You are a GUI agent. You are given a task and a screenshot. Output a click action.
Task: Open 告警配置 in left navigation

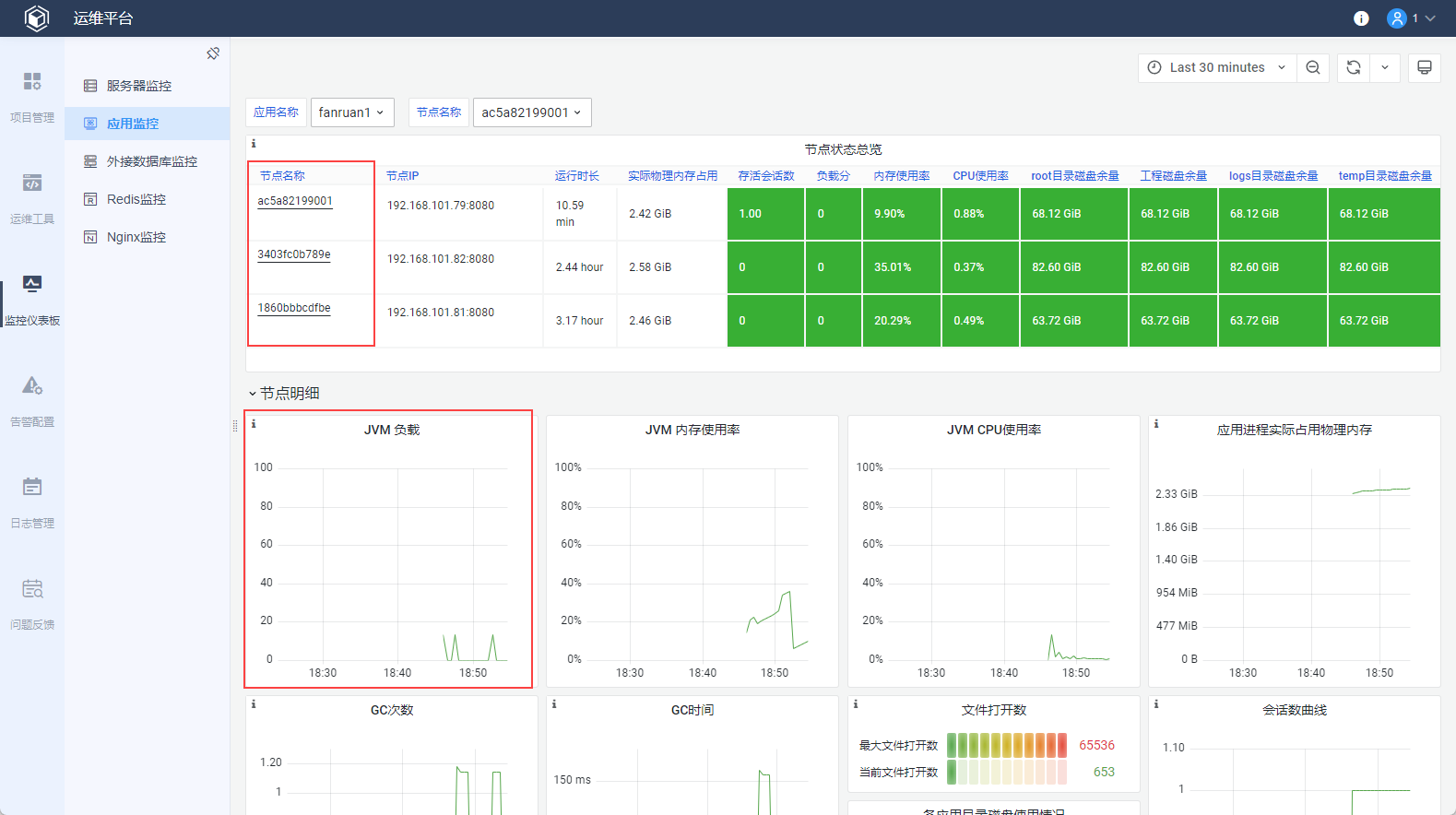pyautogui.click(x=32, y=401)
